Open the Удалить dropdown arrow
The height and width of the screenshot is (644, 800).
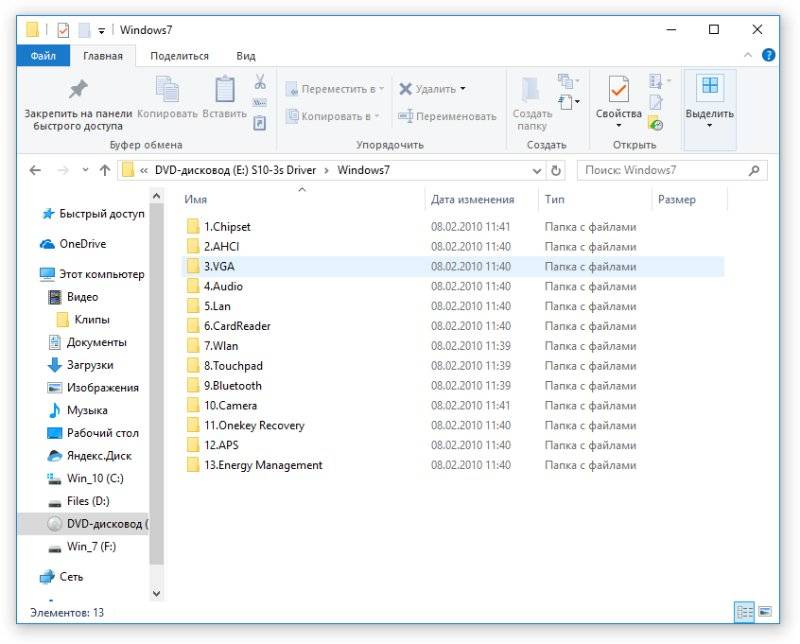[463, 89]
